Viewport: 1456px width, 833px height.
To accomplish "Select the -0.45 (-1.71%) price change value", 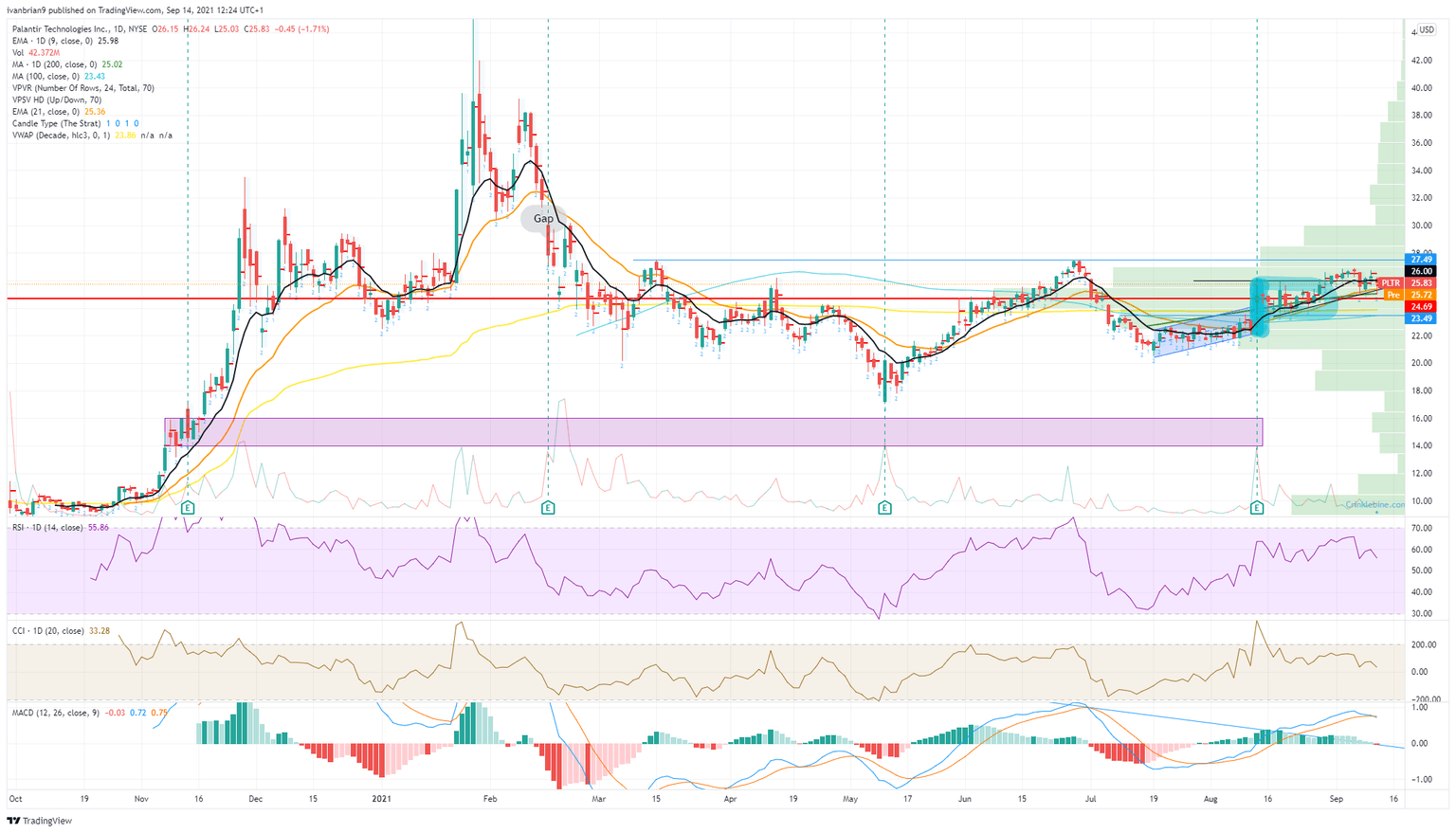I will (302, 29).
